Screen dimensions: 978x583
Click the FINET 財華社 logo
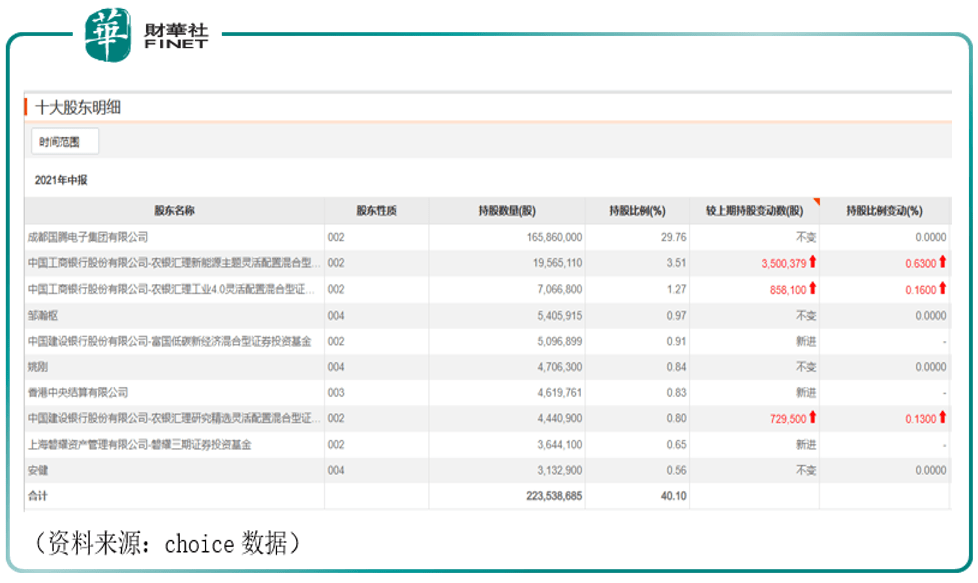[147, 35]
